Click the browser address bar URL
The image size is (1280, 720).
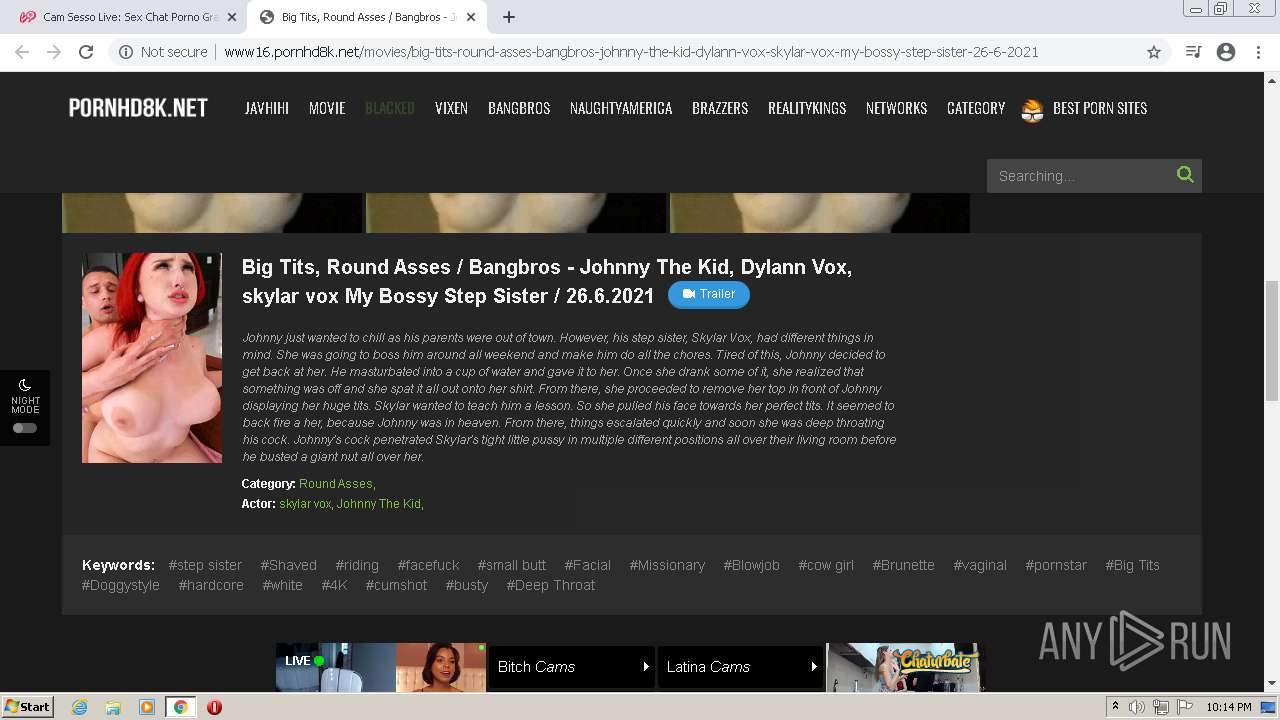pos(631,52)
